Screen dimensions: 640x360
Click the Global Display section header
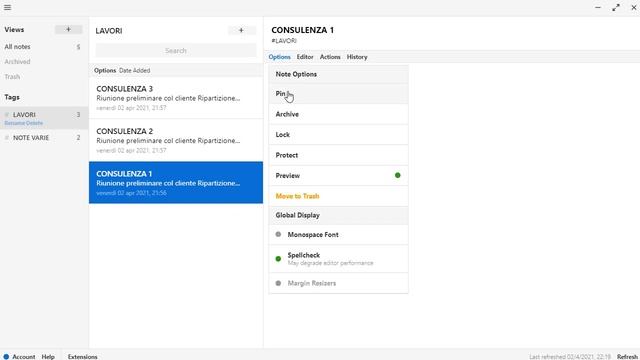339,215
